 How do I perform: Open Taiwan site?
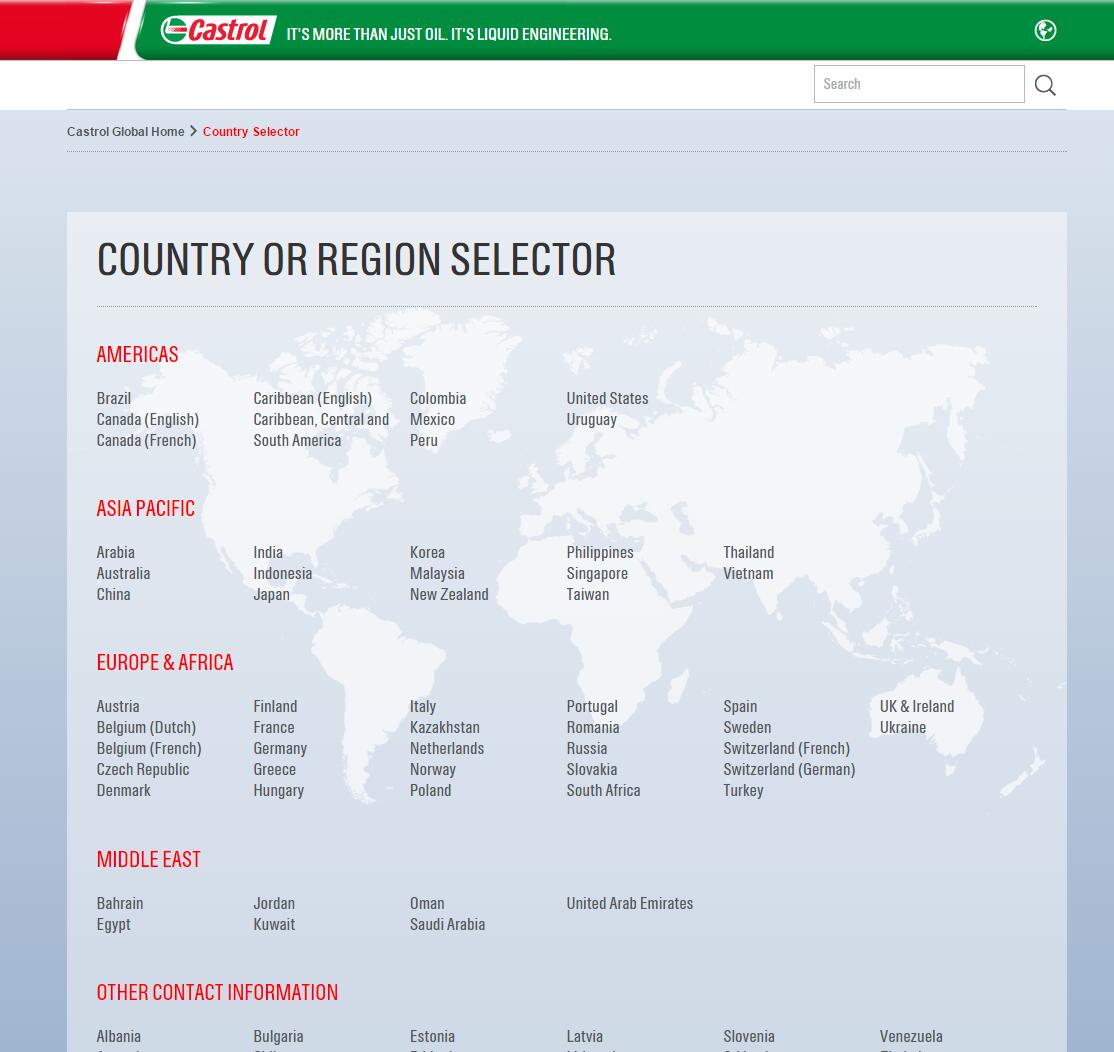coord(588,595)
